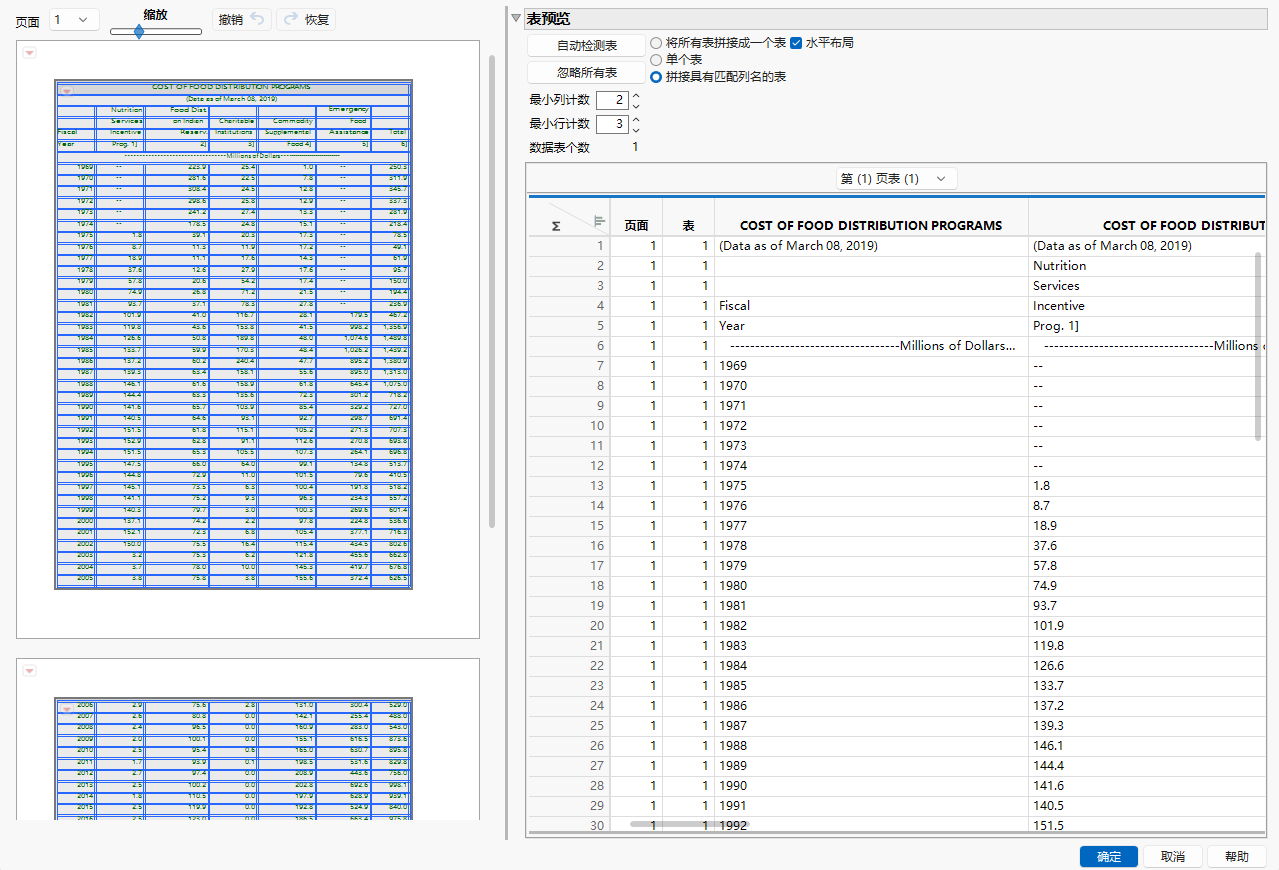Click the 数据表个数 label
This screenshot has width=1279, height=870.
click(x=559, y=148)
